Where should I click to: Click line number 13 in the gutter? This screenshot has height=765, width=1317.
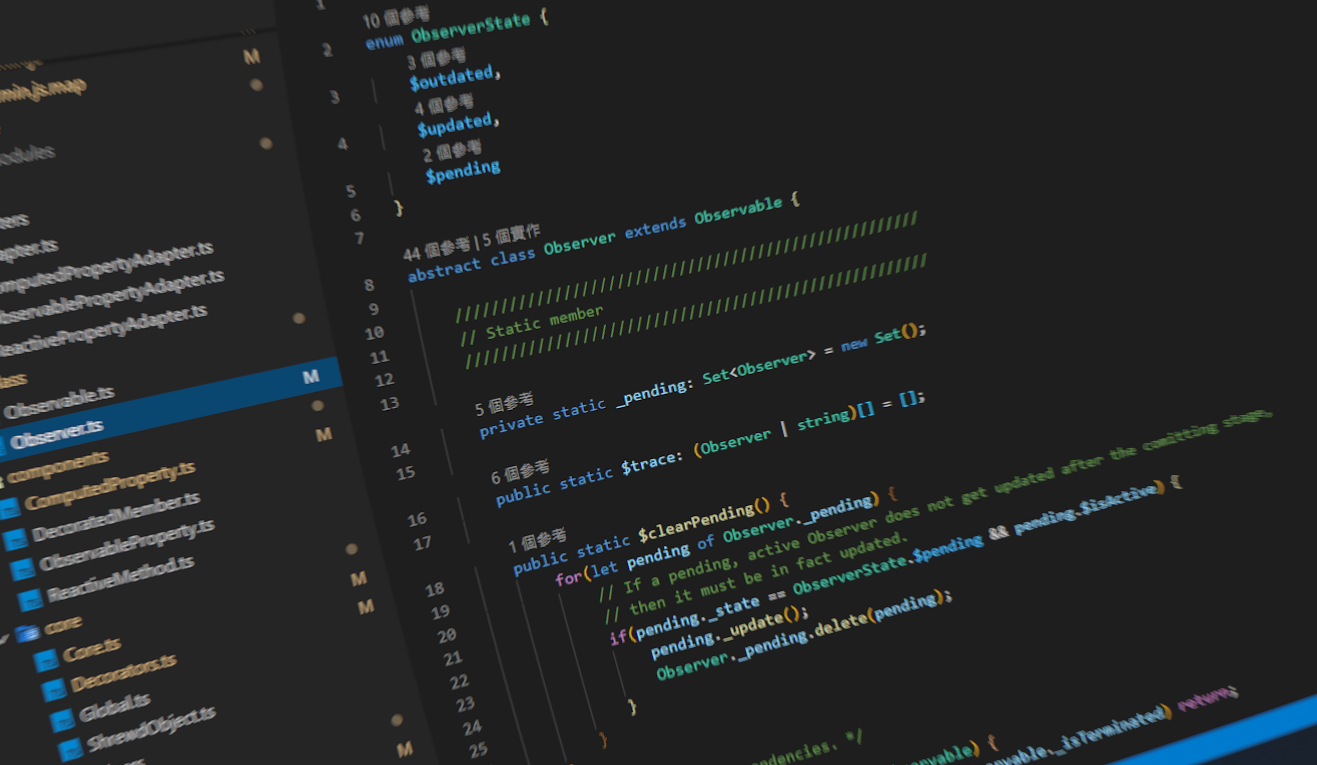388,403
